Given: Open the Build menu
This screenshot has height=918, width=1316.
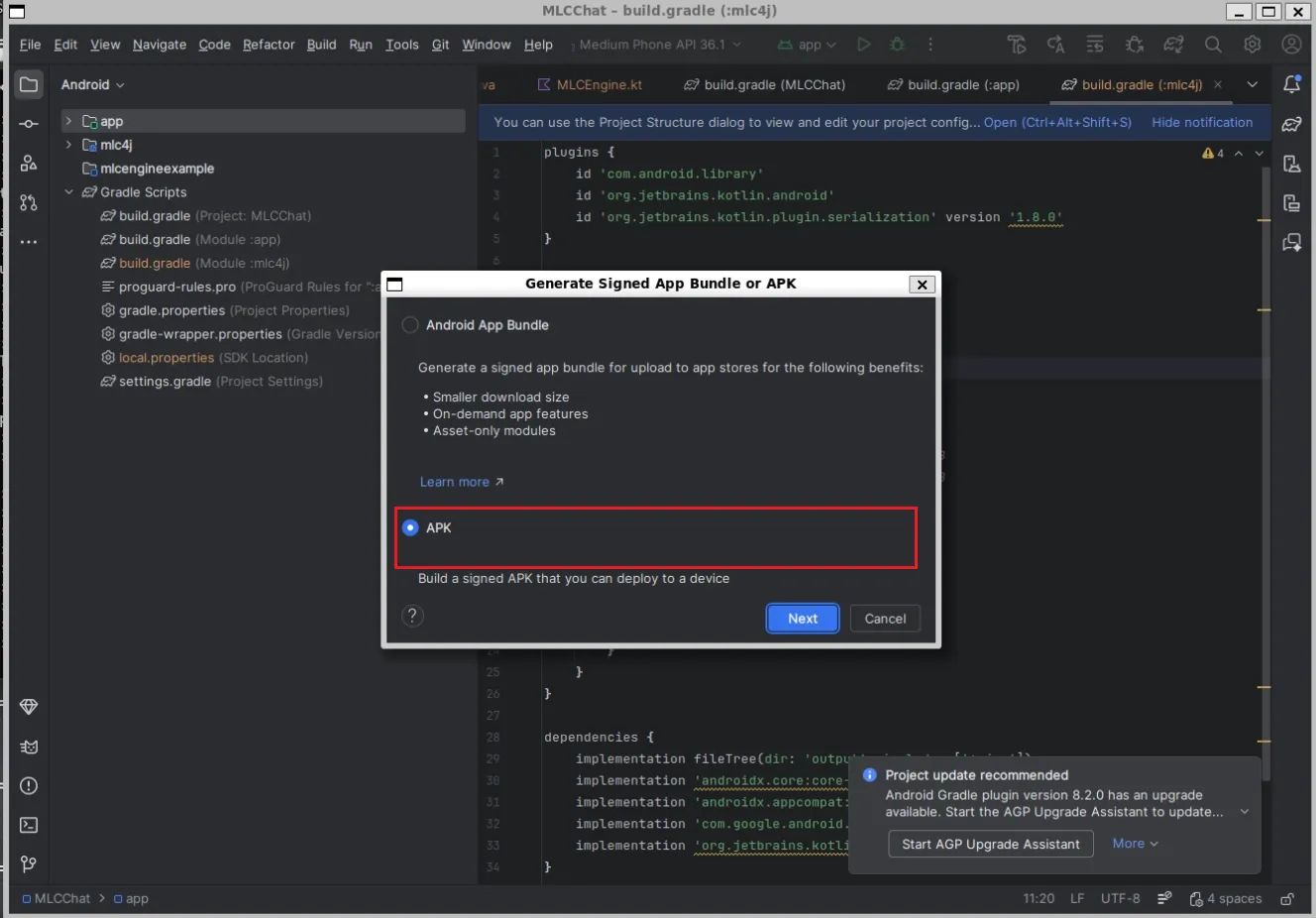Looking at the screenshot, I should tap(321, 45).
